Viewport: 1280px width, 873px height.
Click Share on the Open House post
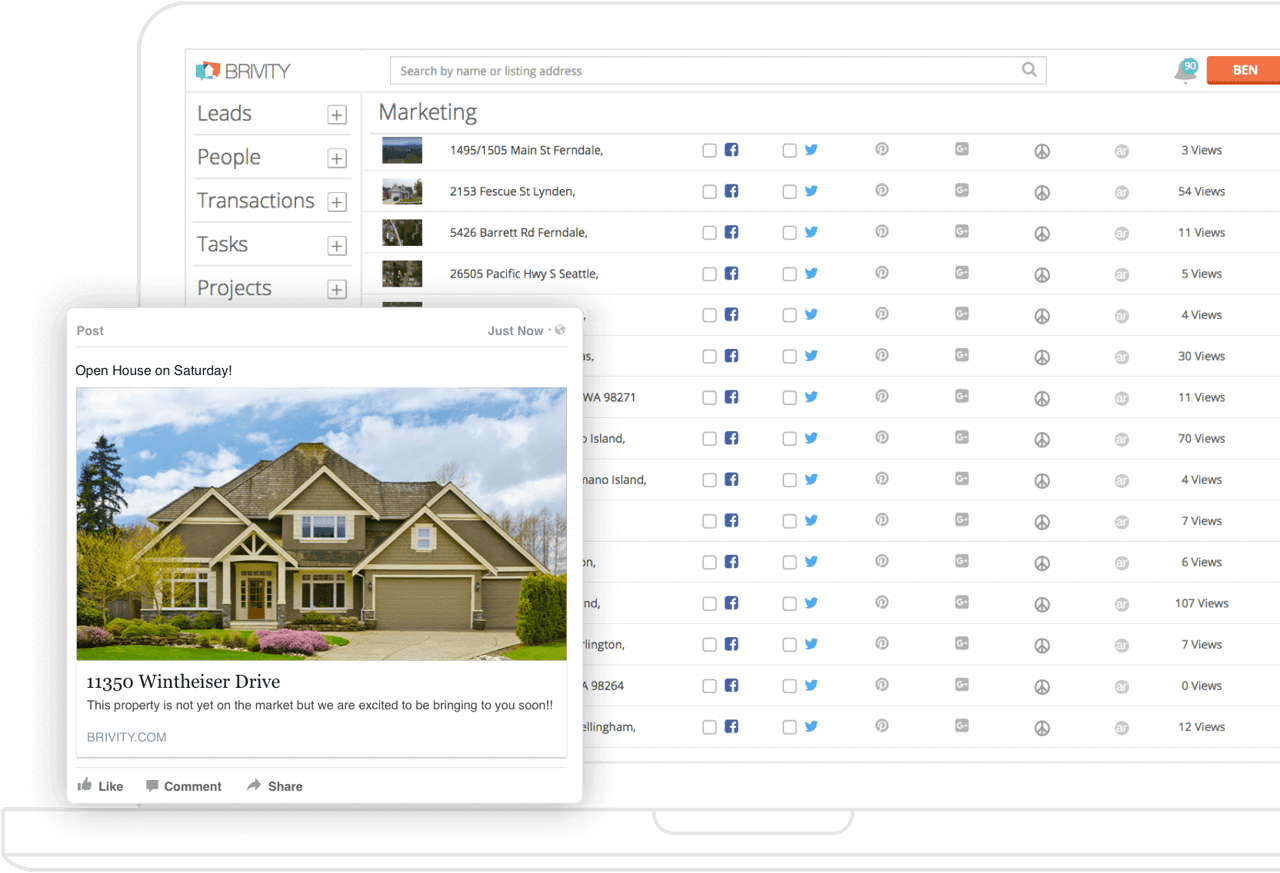[275, 786]
